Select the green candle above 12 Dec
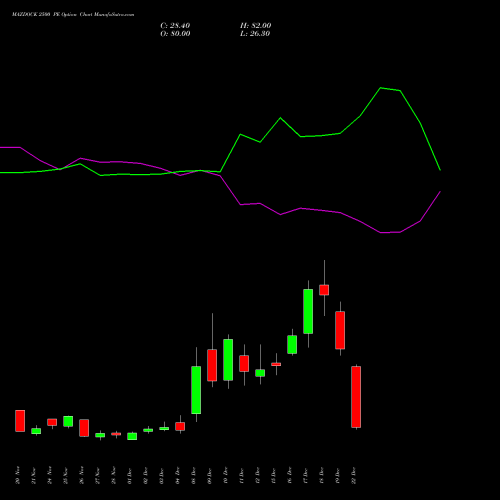This screenshot has height=500, width=500. point(260,373)
